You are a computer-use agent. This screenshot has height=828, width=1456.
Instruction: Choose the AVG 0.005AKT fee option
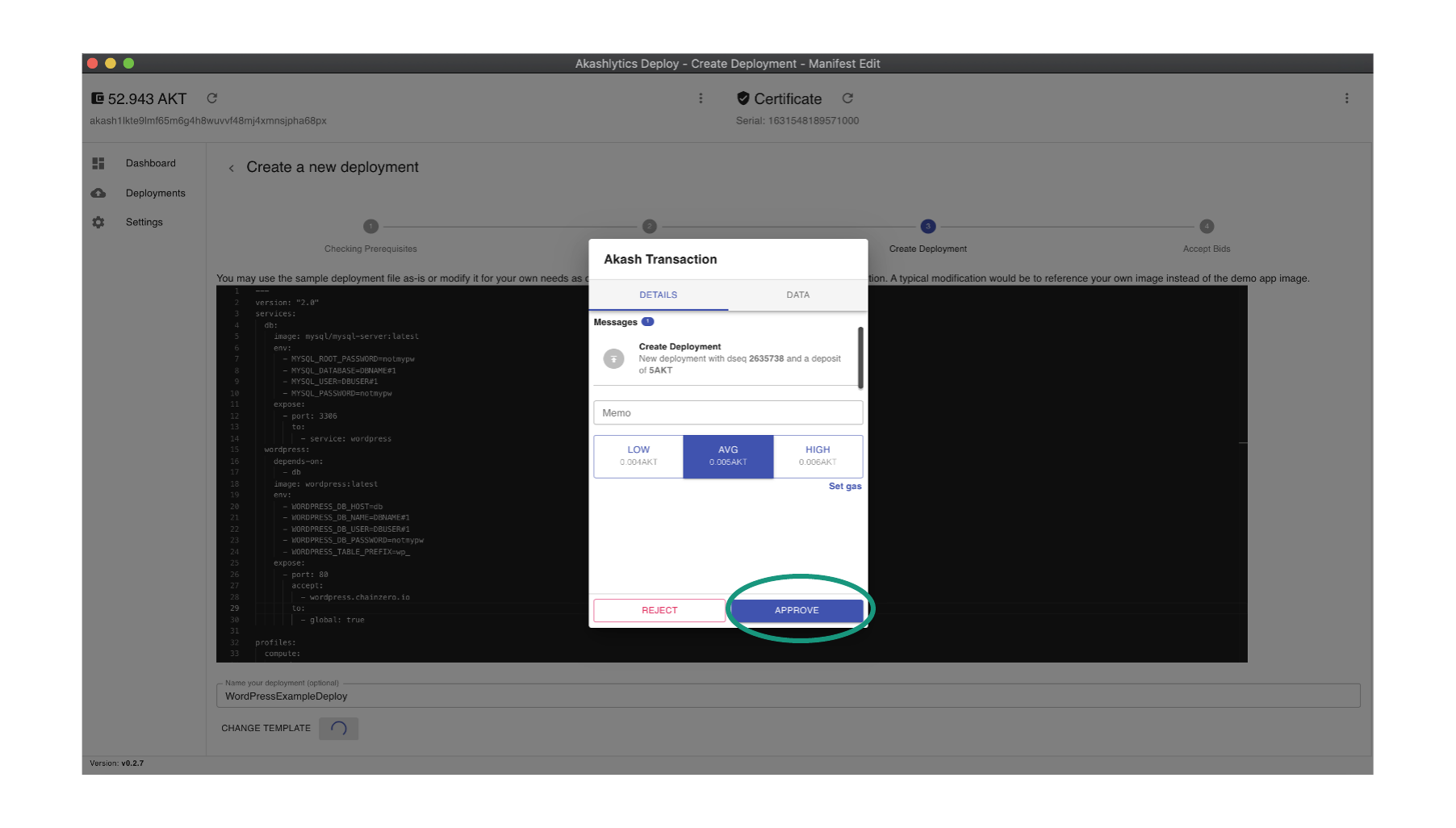pos(728,457)
